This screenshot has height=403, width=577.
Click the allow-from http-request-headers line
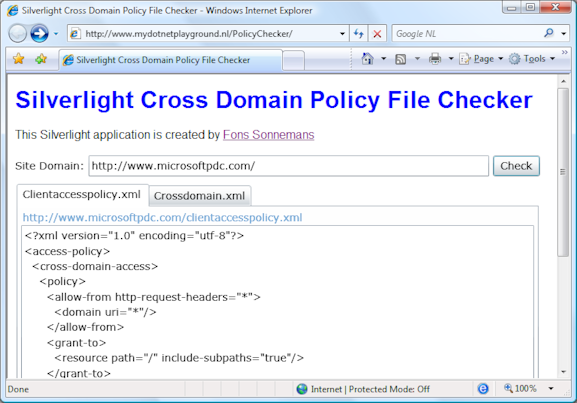pyautogui.click(x=154, y=297)
